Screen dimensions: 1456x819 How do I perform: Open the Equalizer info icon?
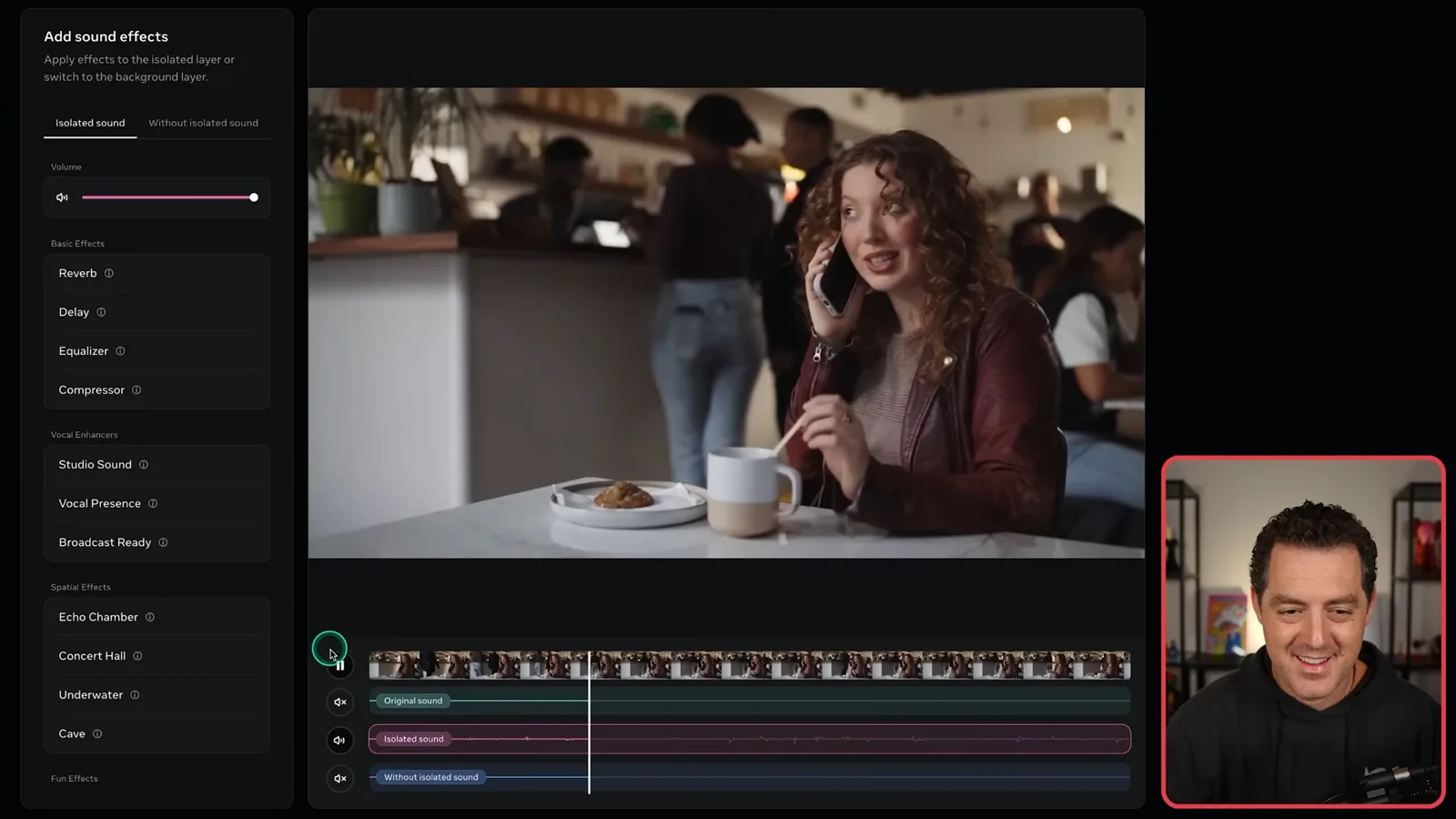coord(120,351)
